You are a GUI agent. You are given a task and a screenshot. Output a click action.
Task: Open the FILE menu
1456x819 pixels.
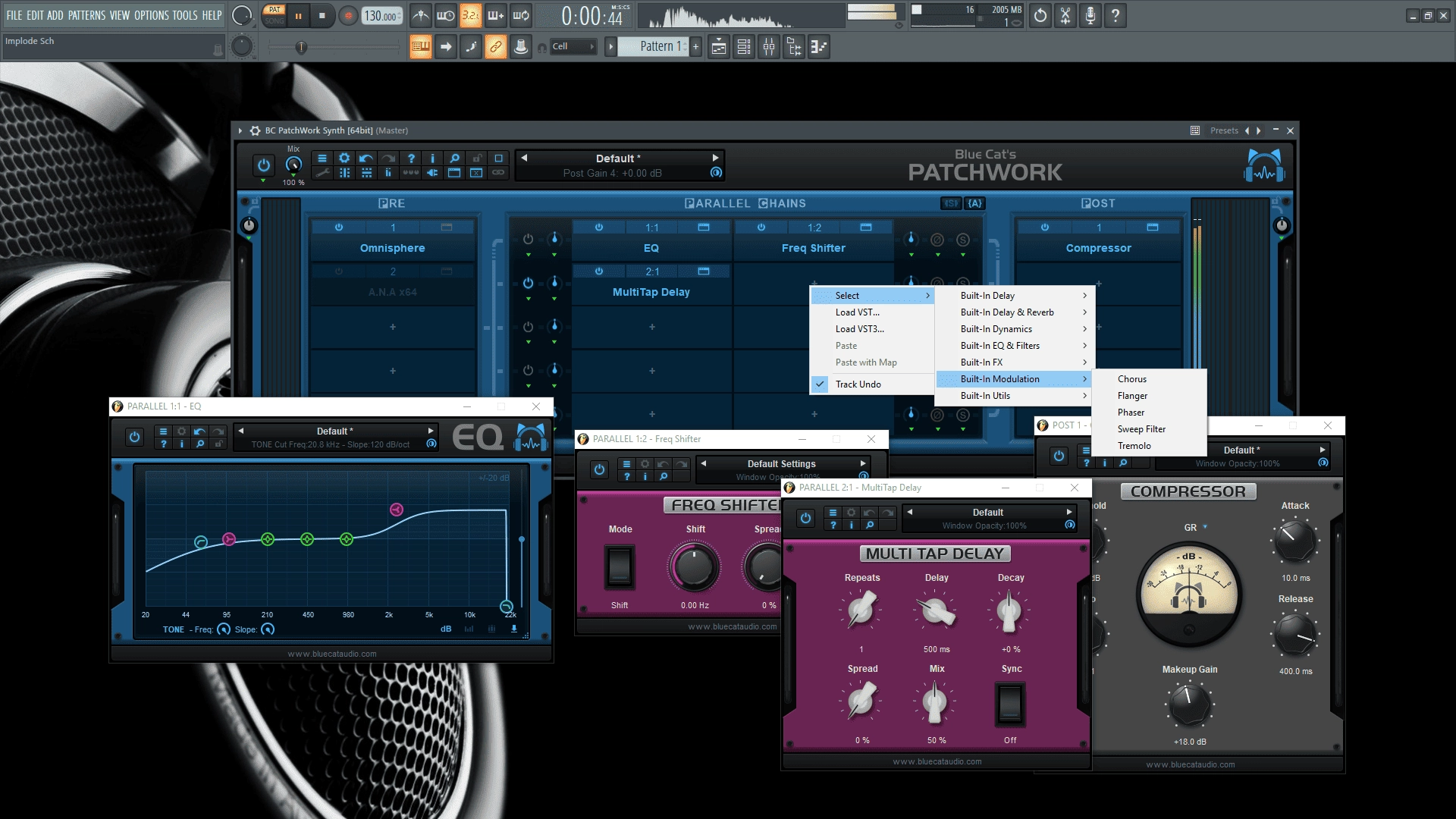(14, 15)
